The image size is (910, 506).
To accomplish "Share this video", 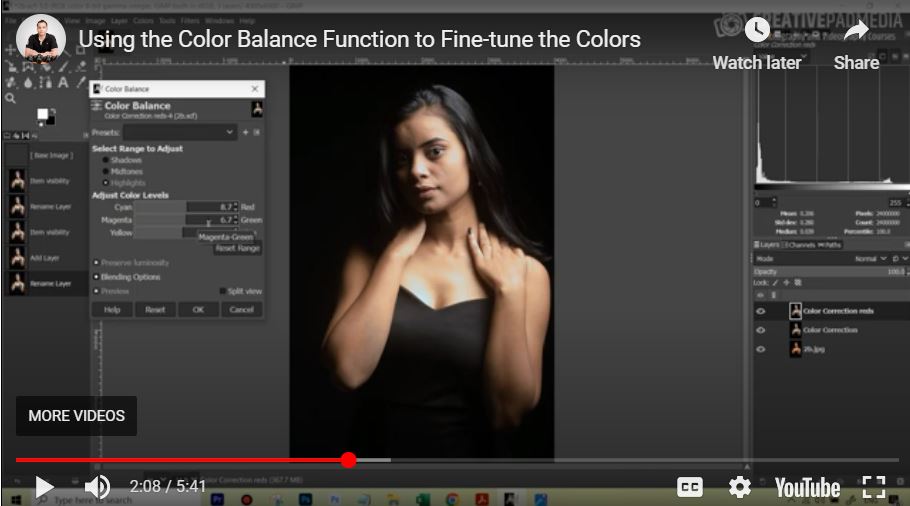I will [x=856, y=44].
